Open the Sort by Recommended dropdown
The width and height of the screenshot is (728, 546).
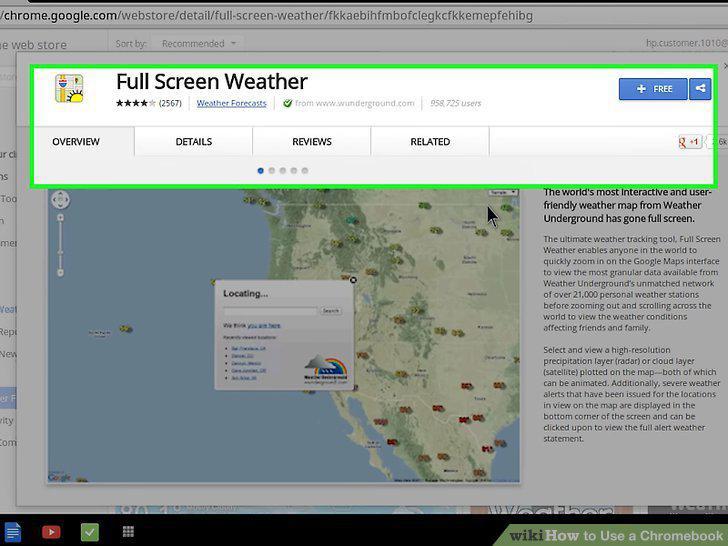click(x=199, y=44)
